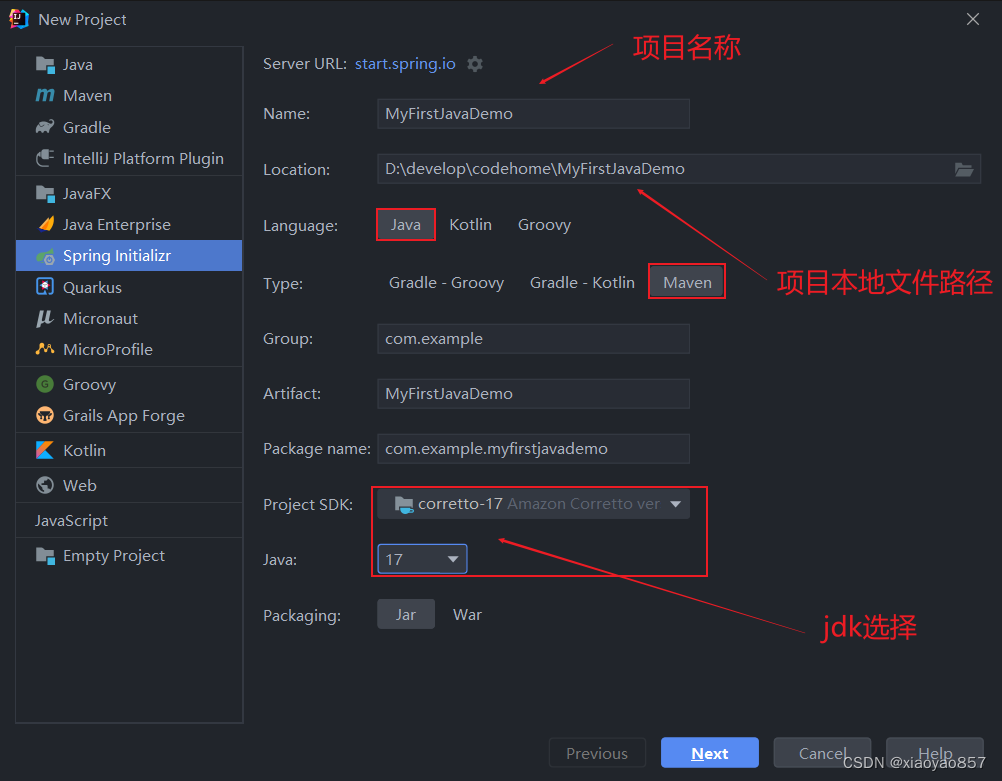Click the Cancel button
Viewport: 1002px width, 781px height.
(x=822, y=753)
